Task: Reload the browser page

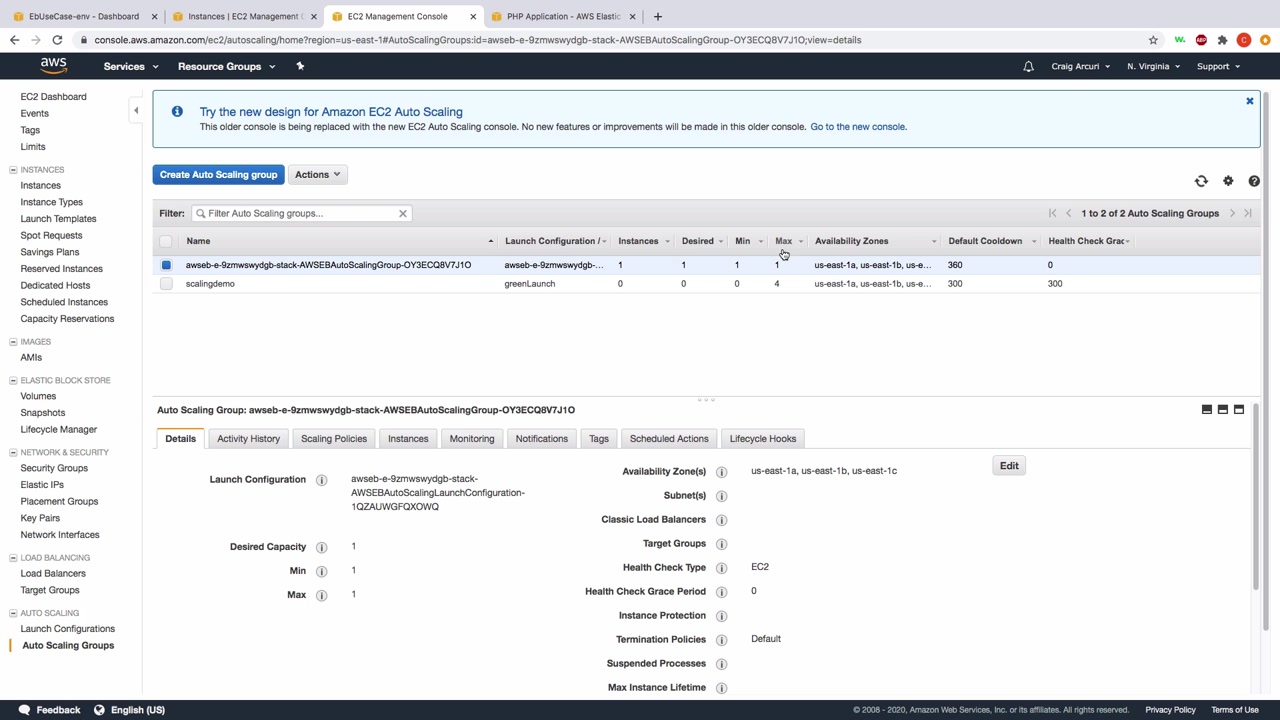Action: point(57,40)
